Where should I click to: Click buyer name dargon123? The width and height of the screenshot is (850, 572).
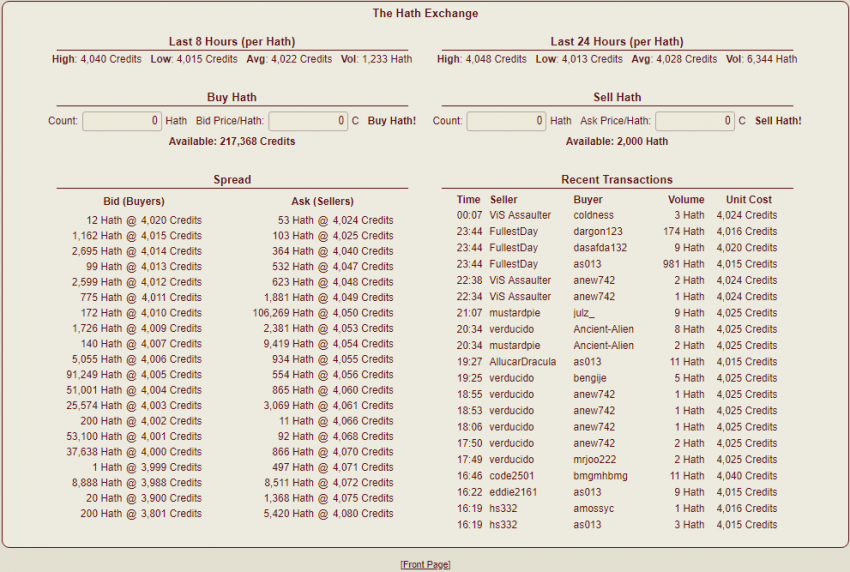598,232
